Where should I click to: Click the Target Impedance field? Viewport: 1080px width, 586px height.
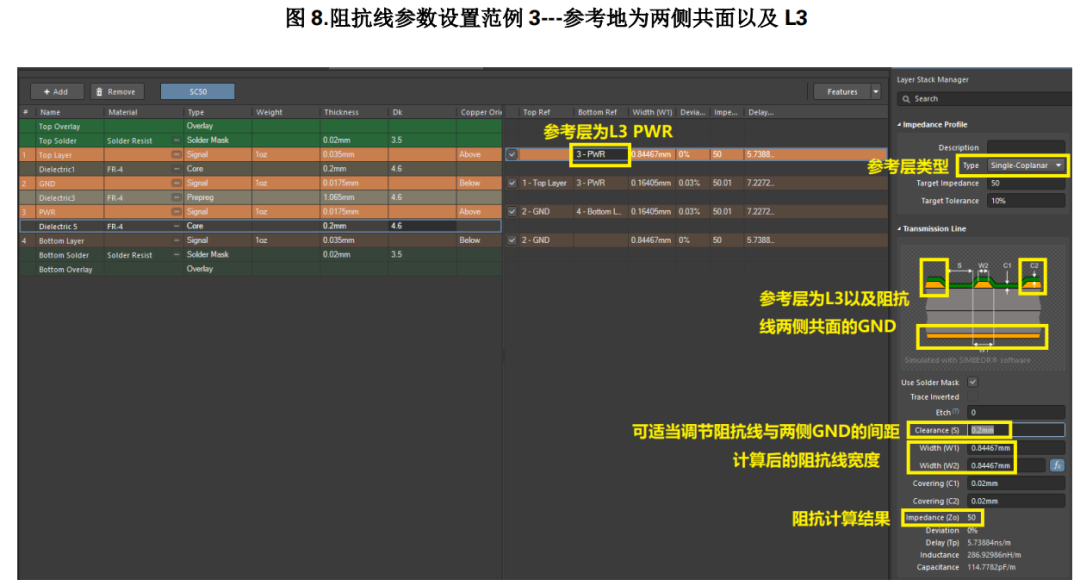1026,183
